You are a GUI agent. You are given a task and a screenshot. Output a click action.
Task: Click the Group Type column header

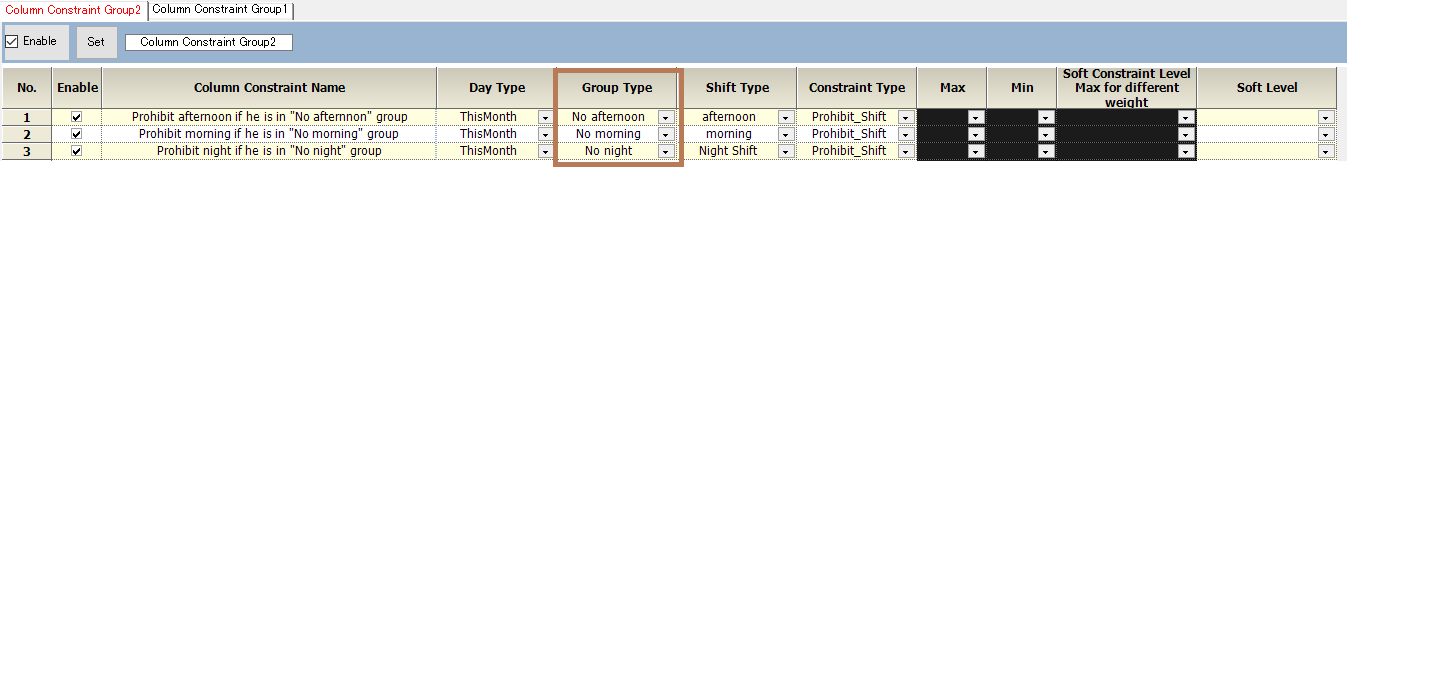tap(617, 88)
